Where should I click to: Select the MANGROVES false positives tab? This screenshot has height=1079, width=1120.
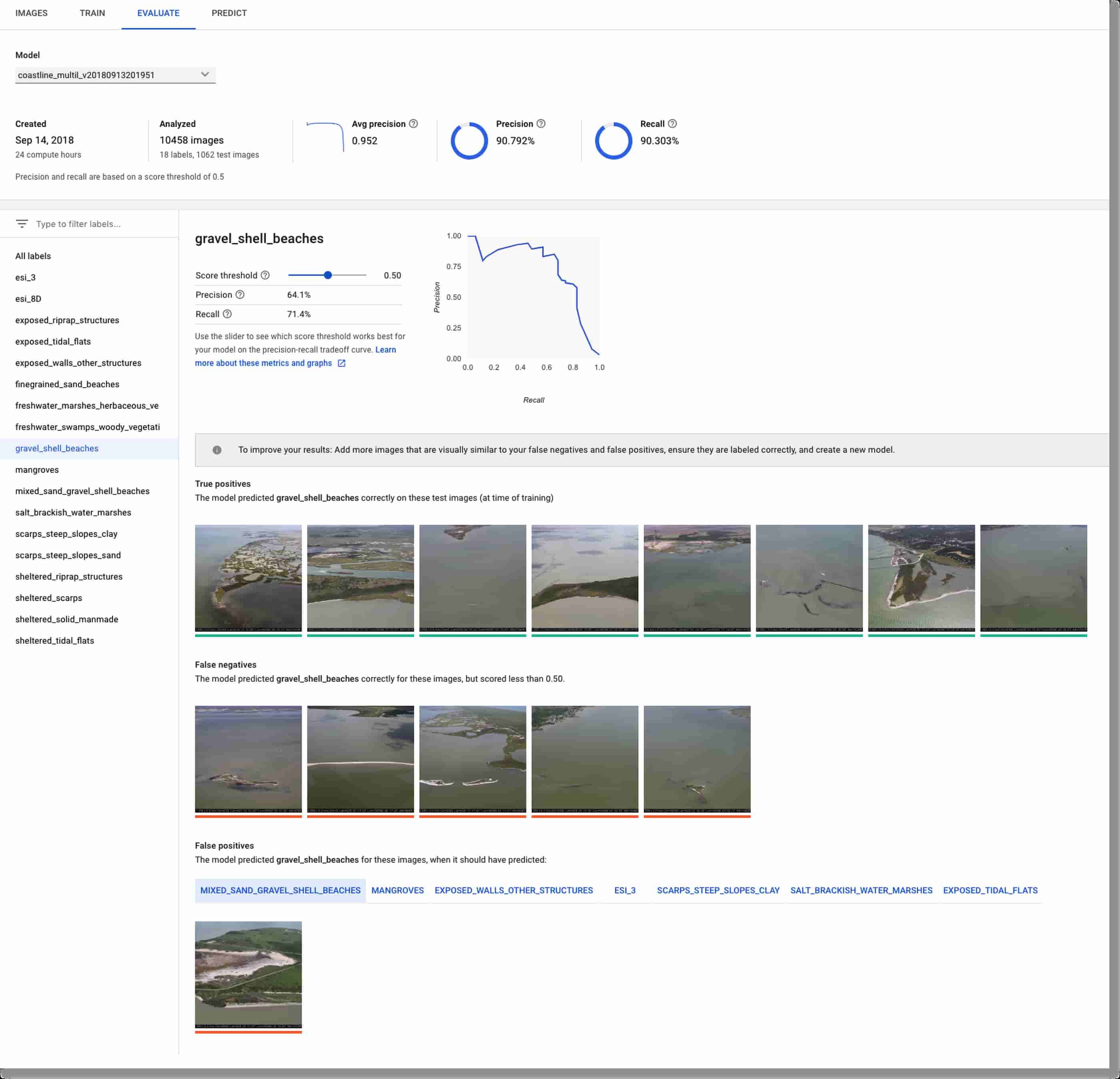point(398,891)
